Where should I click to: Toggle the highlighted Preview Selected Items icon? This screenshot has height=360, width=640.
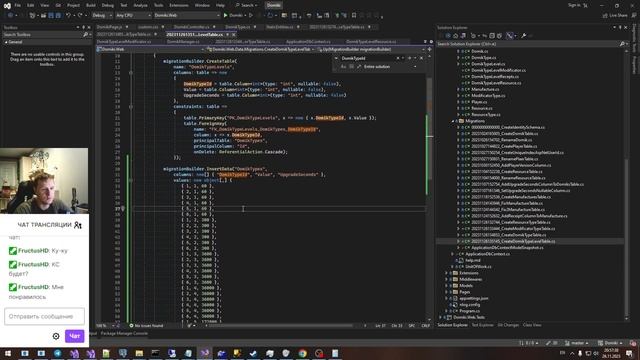[x=510, y=36]
